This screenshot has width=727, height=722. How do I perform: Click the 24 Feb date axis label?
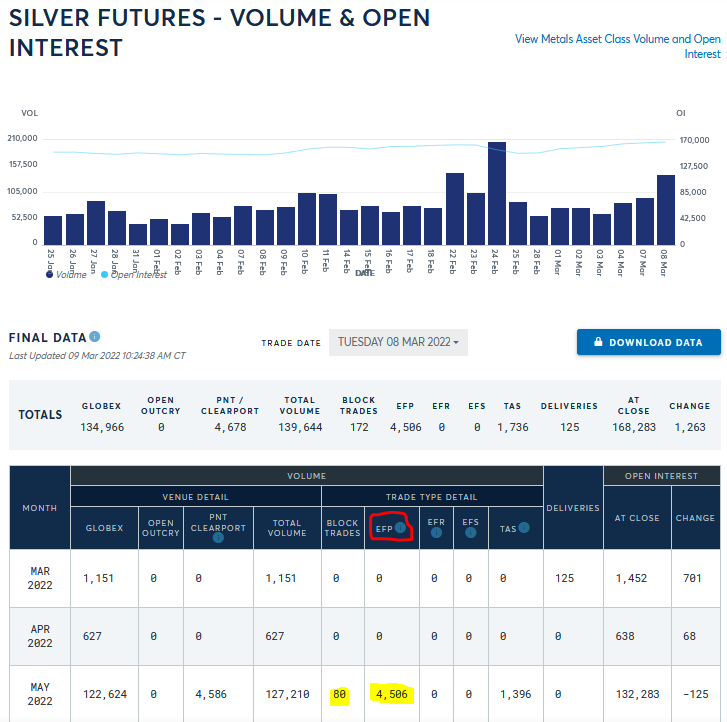click(x=495, y=262)
